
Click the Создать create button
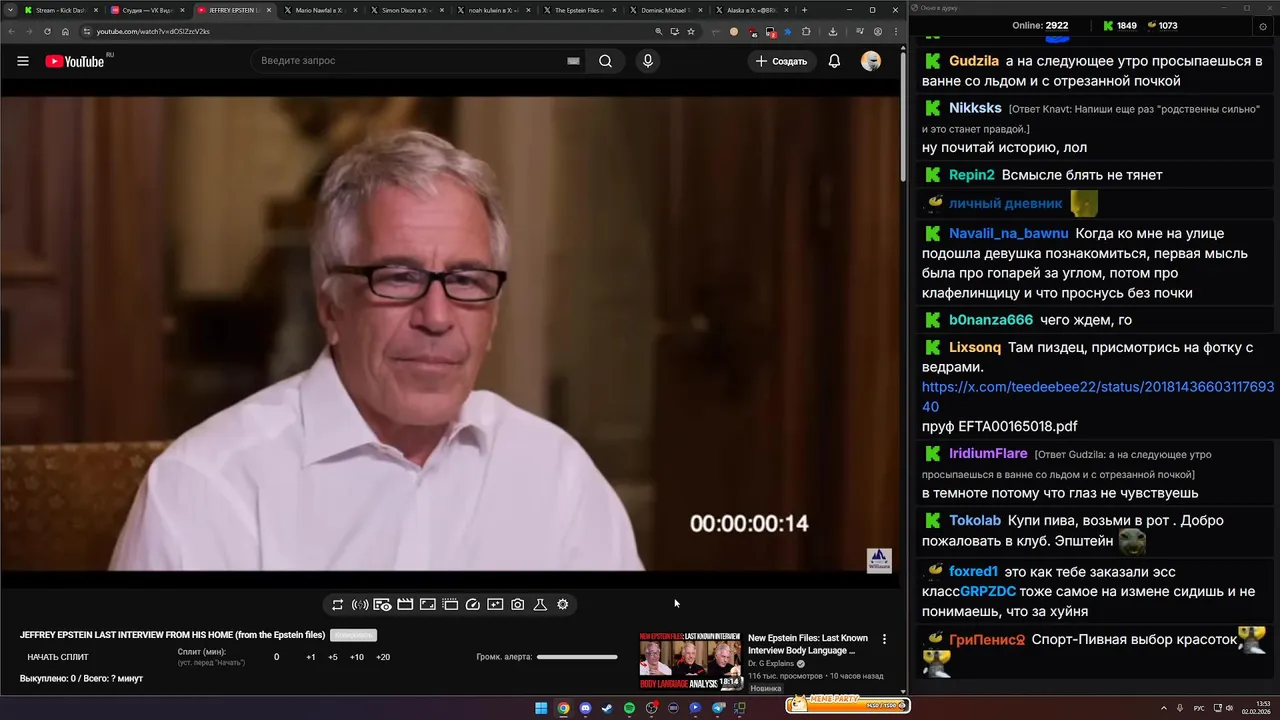coord(782,61)
